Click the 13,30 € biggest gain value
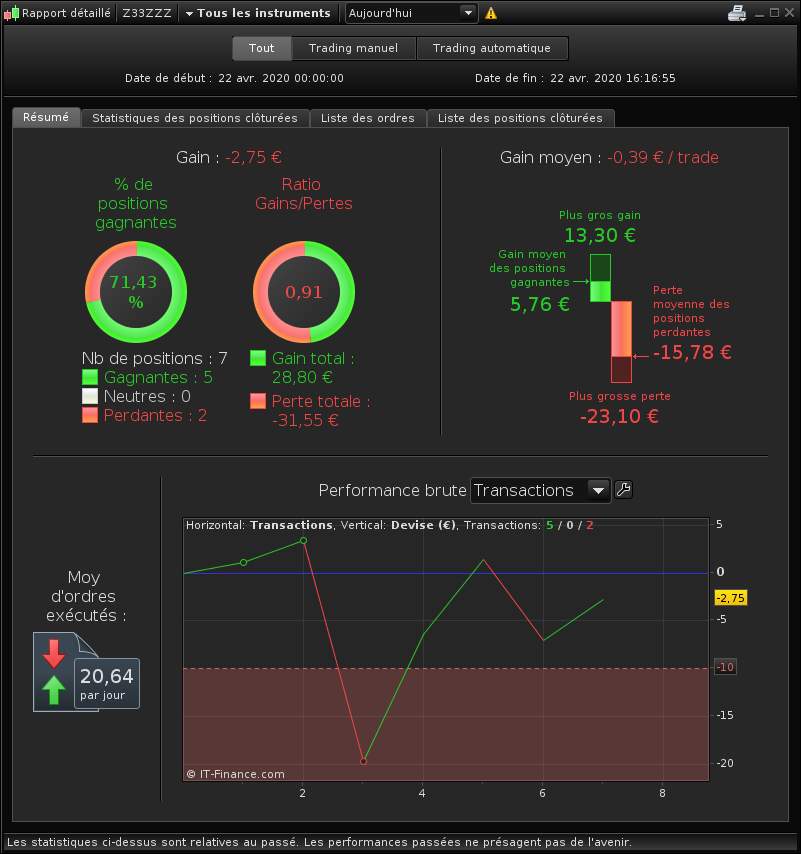 tap(600, 235)
